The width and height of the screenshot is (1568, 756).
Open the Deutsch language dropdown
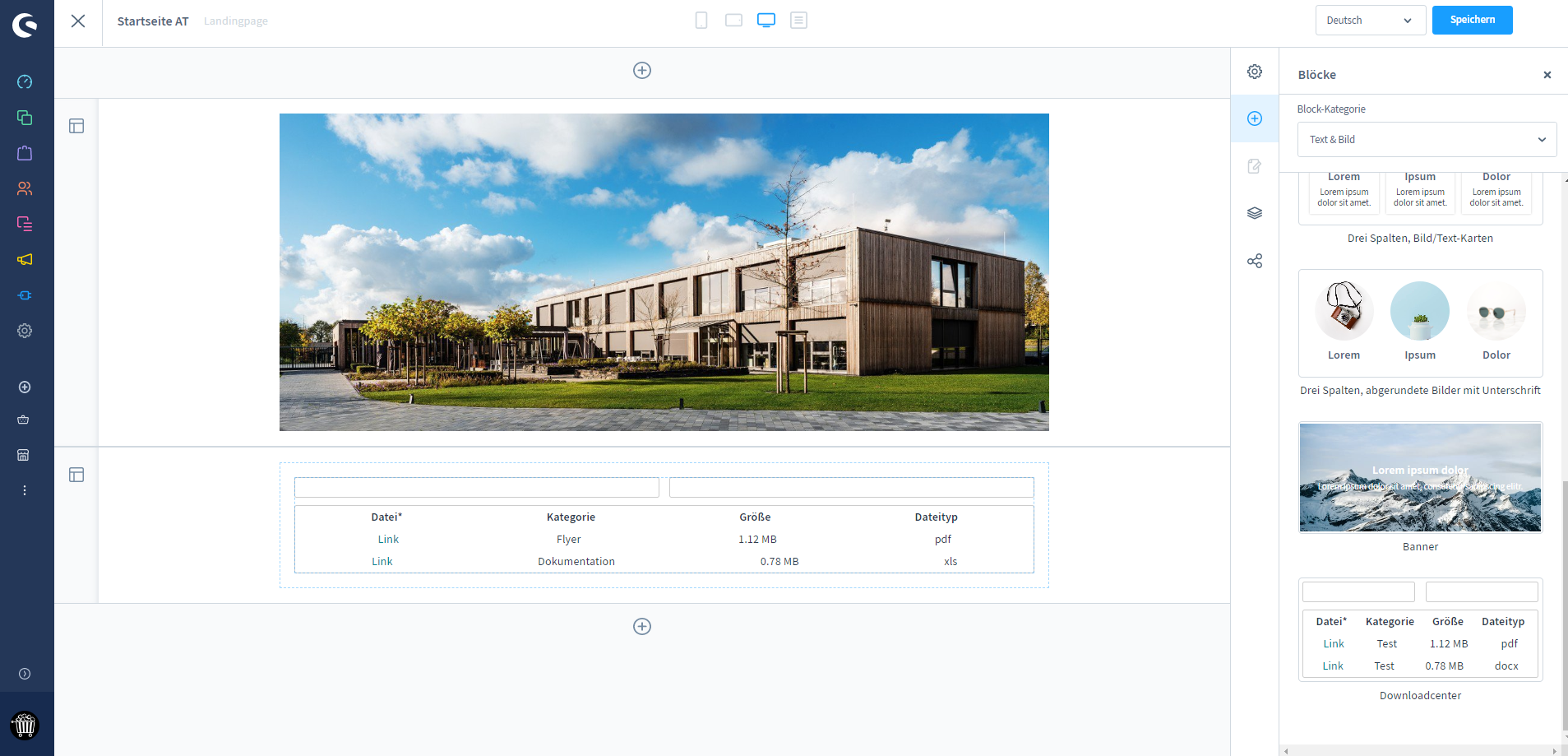1371,21
